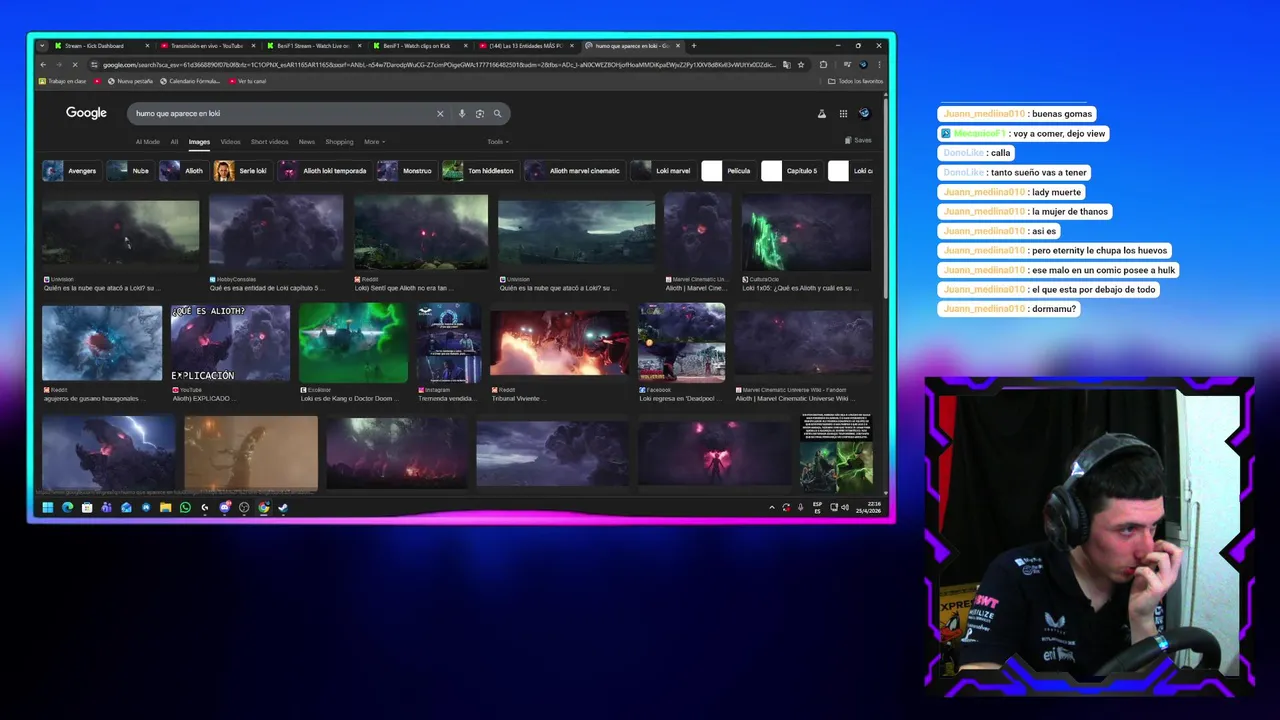Open Trabajo en clase bookmark
This screenshot has width=1280, height=720.
pyautogui.click(x=63, y=81)
